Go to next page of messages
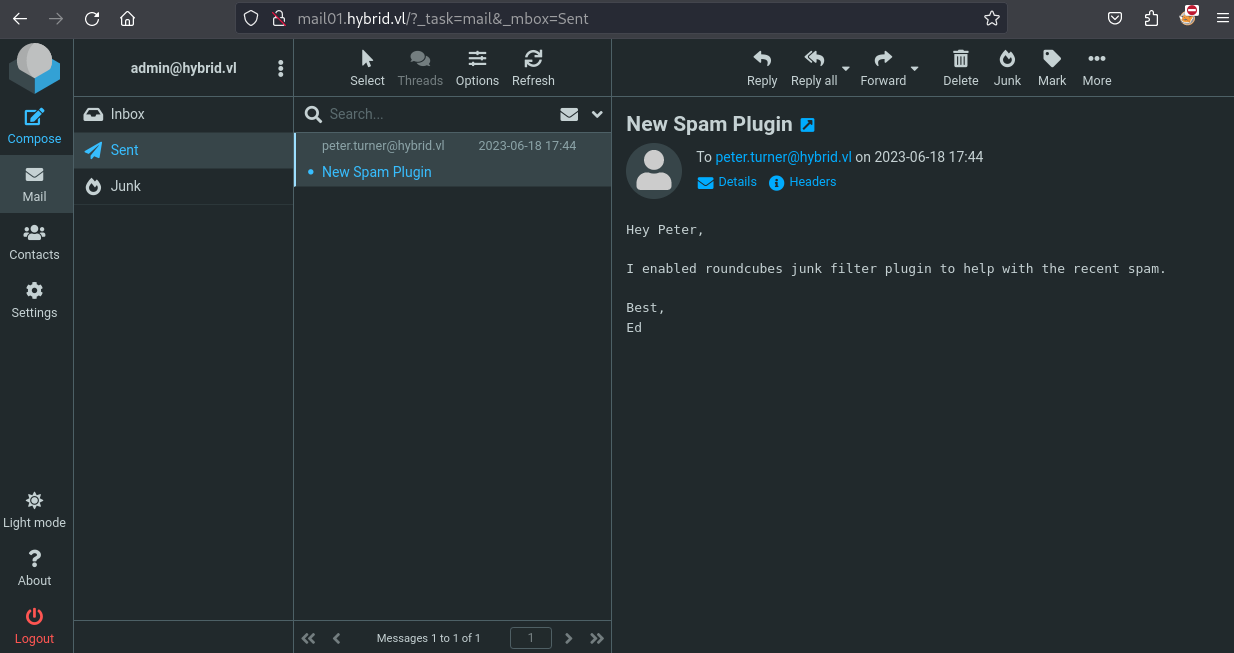This screenshot has width=1234, height=653. click(x=569, y=638)
